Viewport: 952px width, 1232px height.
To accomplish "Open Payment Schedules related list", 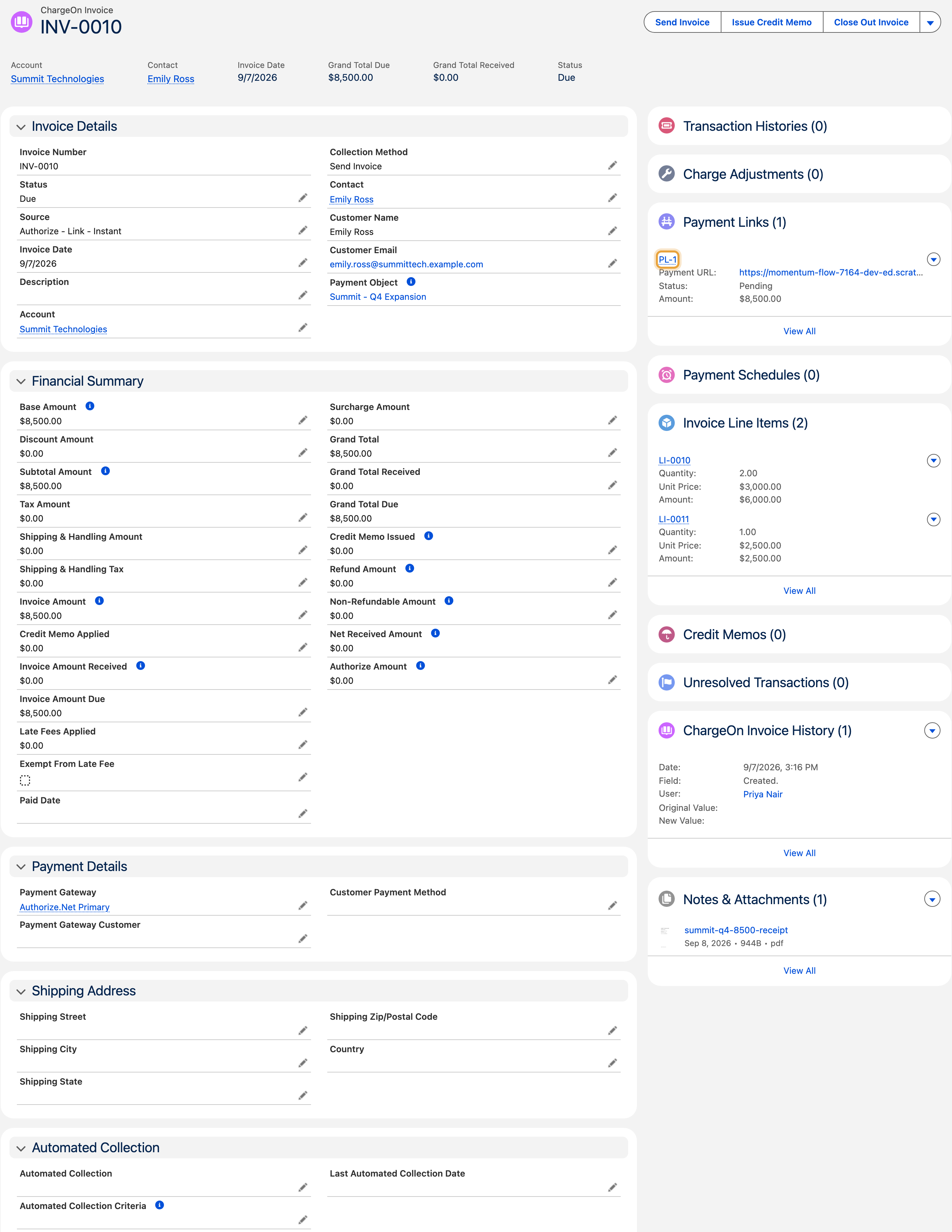I will point(751,375).
